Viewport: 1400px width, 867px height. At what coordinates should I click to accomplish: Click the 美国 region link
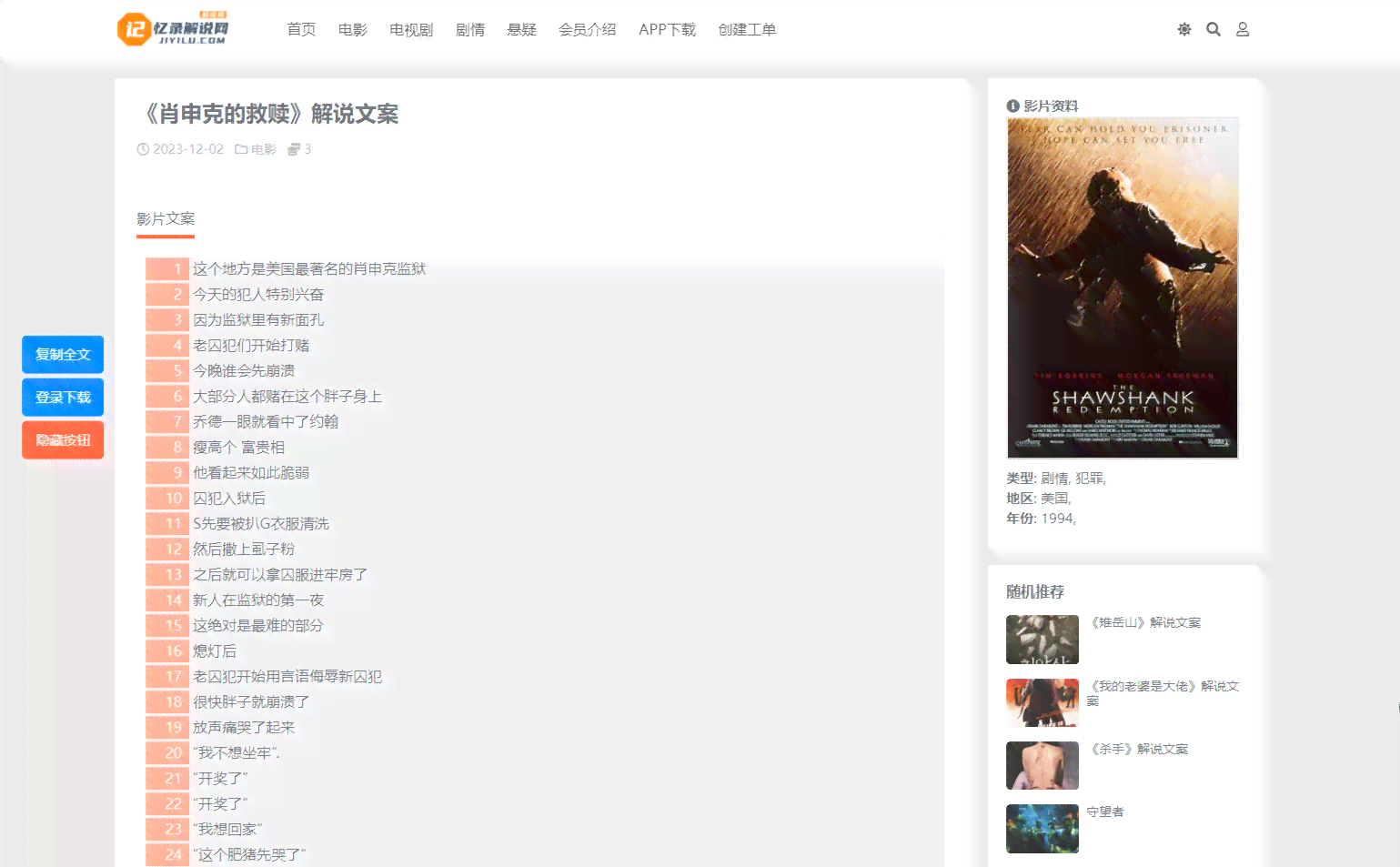click(1054, 498)
